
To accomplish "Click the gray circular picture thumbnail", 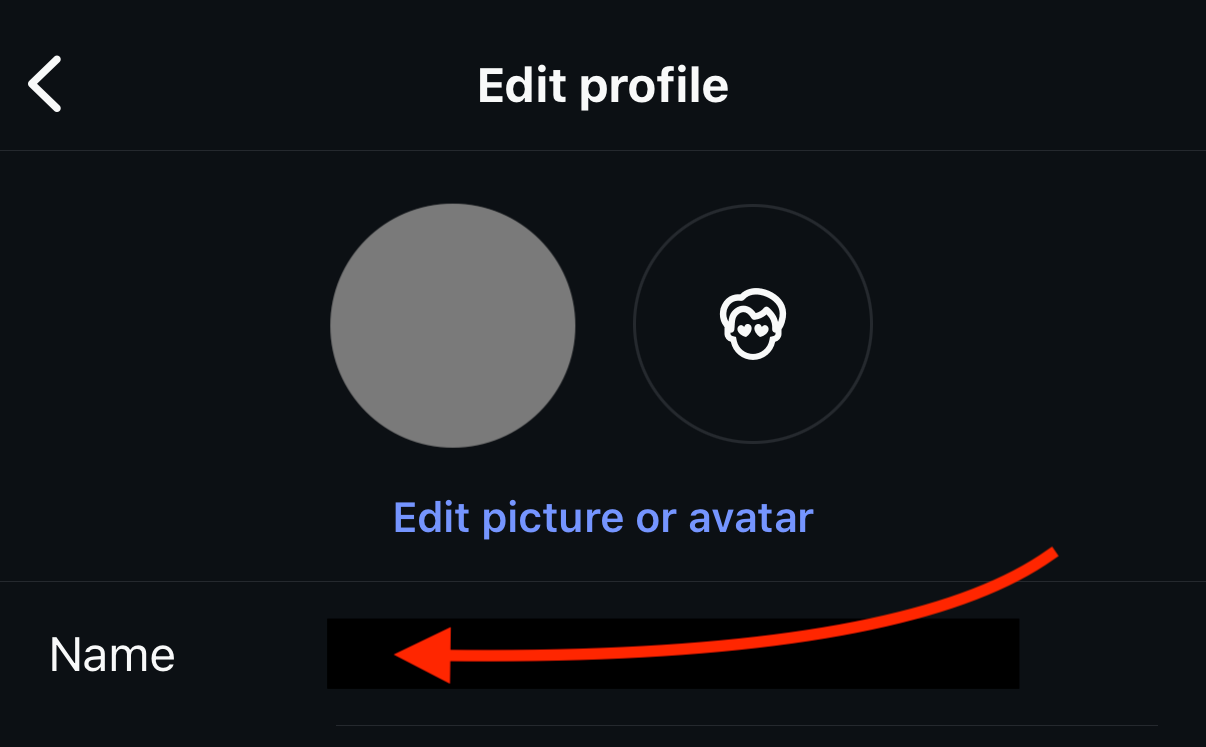I will [452, 325].
